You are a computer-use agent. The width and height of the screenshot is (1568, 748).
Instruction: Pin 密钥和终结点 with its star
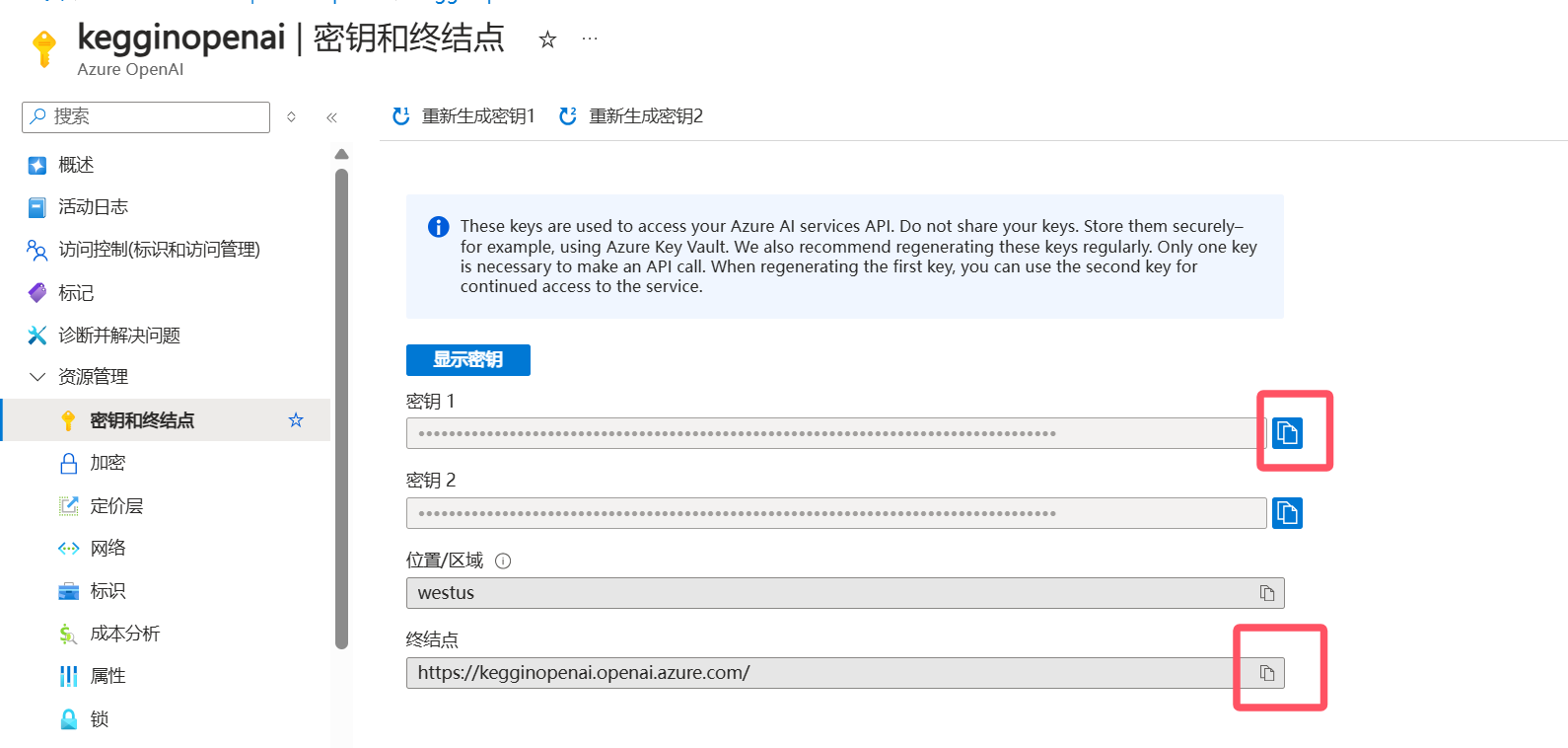click(296, 420)
